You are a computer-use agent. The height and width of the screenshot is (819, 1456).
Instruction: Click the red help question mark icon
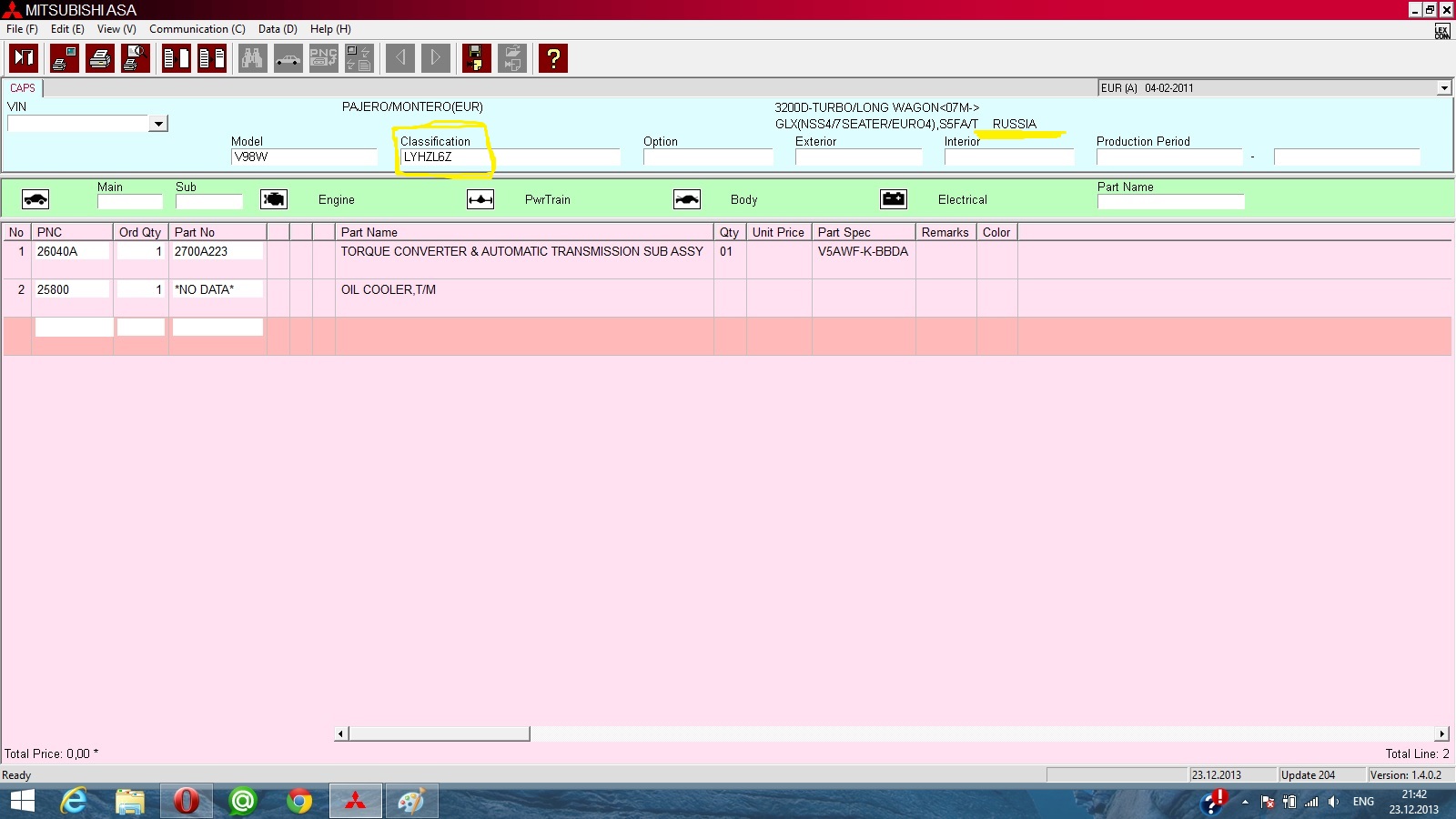click(x=553, y=59)
